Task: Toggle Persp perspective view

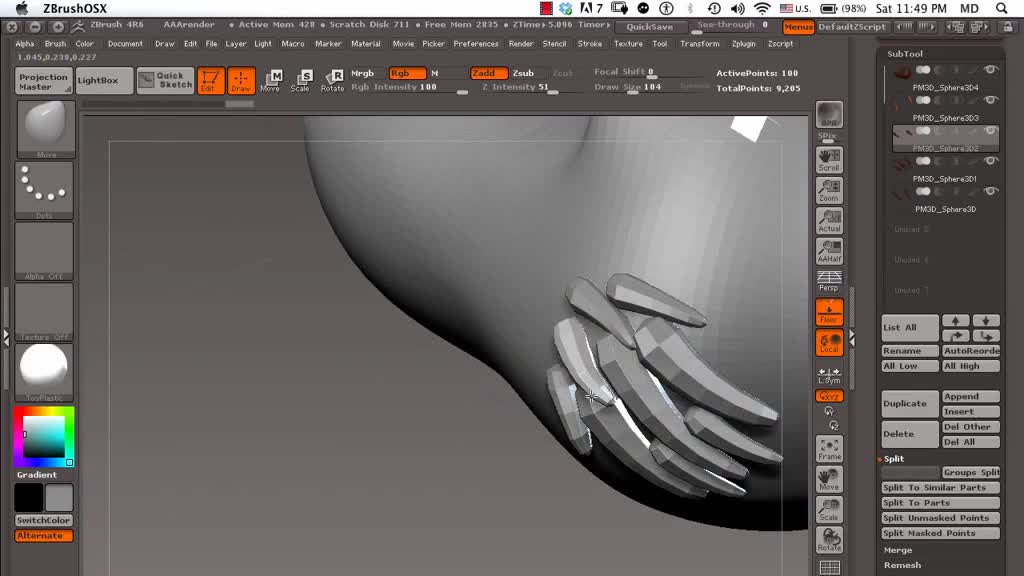Action: point(829,281)
